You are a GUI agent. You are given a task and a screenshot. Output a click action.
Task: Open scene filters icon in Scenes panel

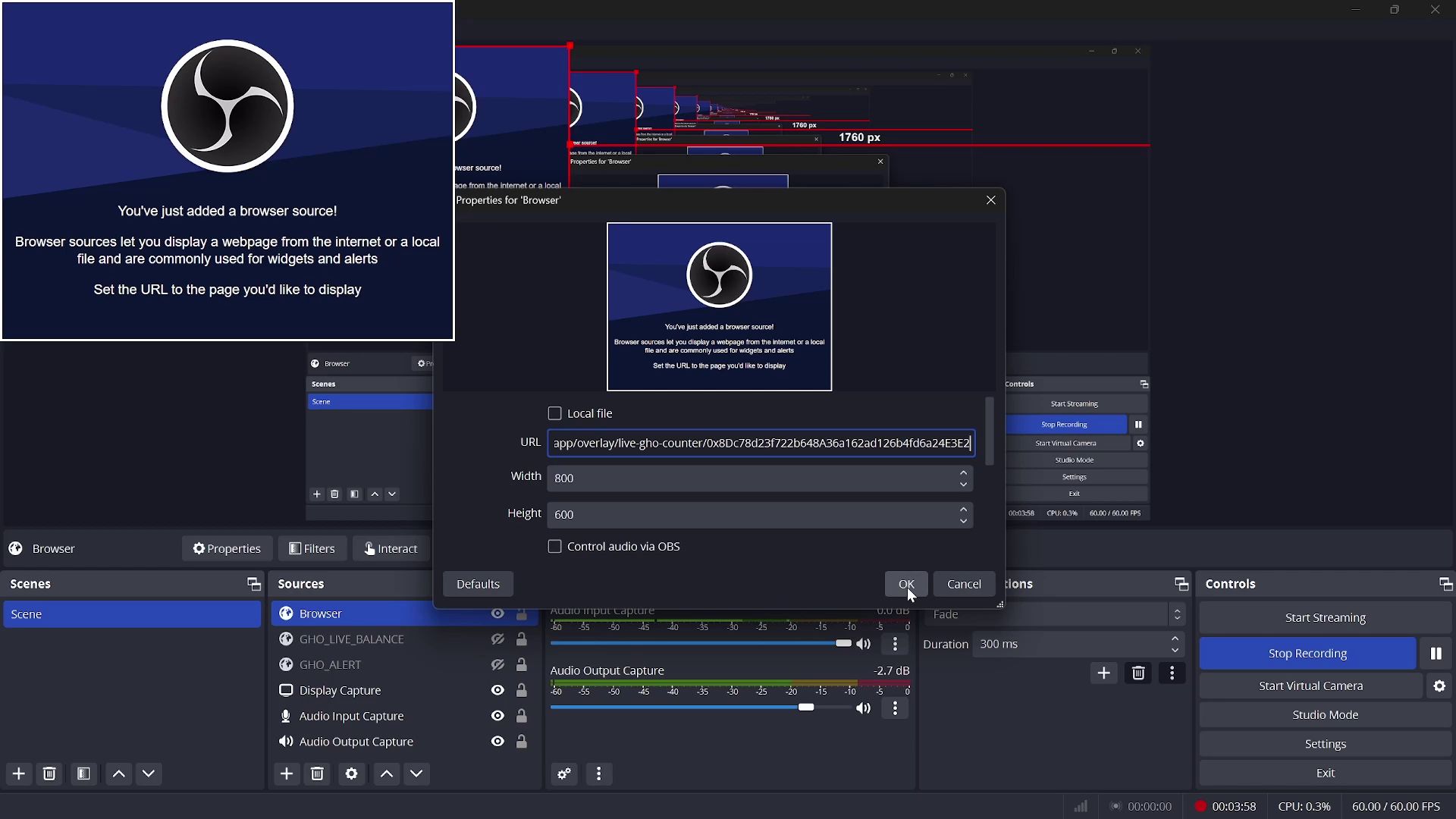tap(83, 773)
